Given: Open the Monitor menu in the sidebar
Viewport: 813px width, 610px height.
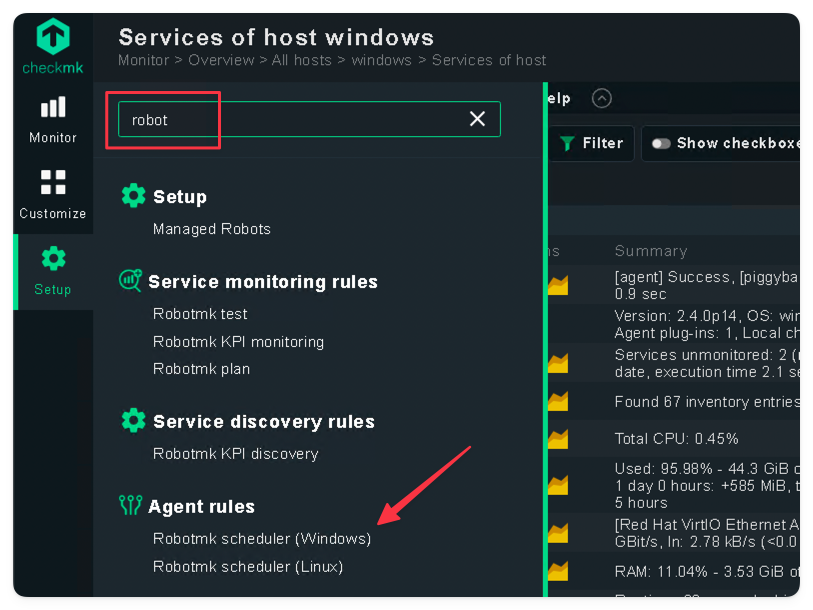Looking at the screenshot, I should tap(53, 119).
